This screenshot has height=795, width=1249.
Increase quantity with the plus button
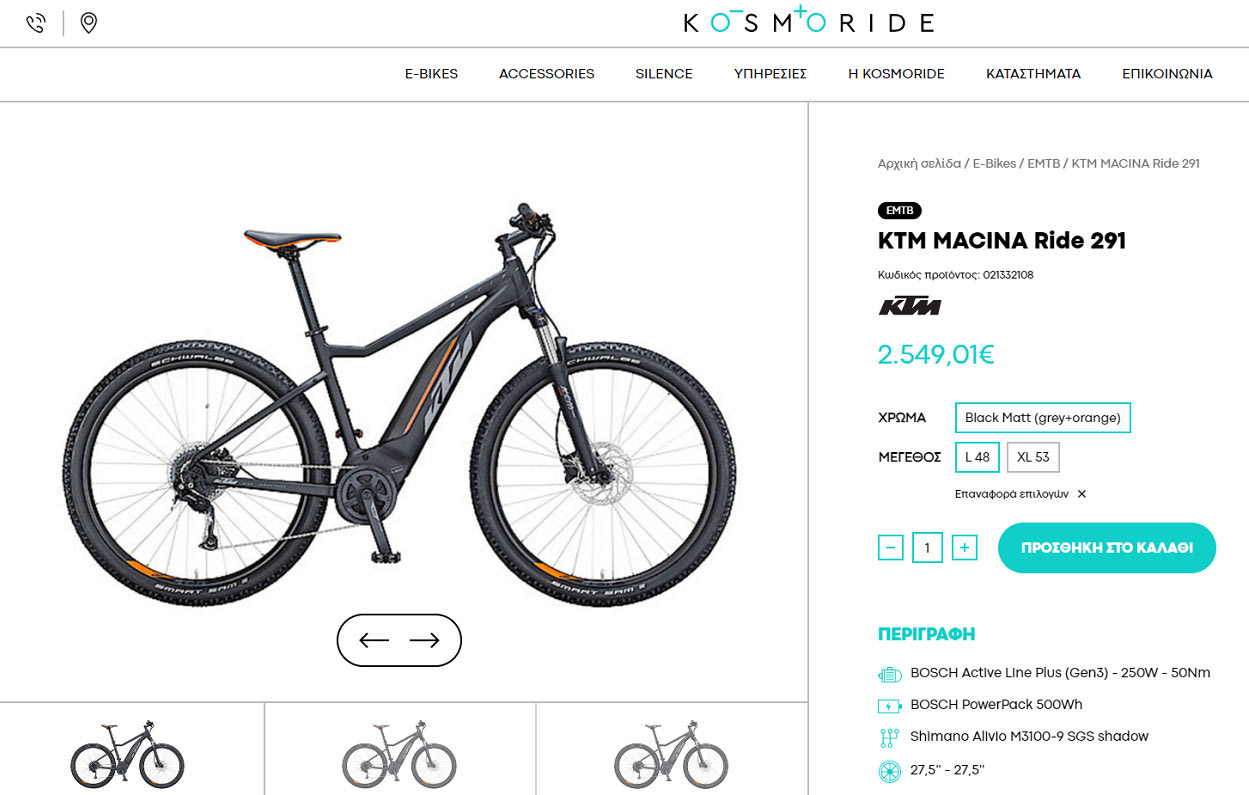click(x=964, y=547)
